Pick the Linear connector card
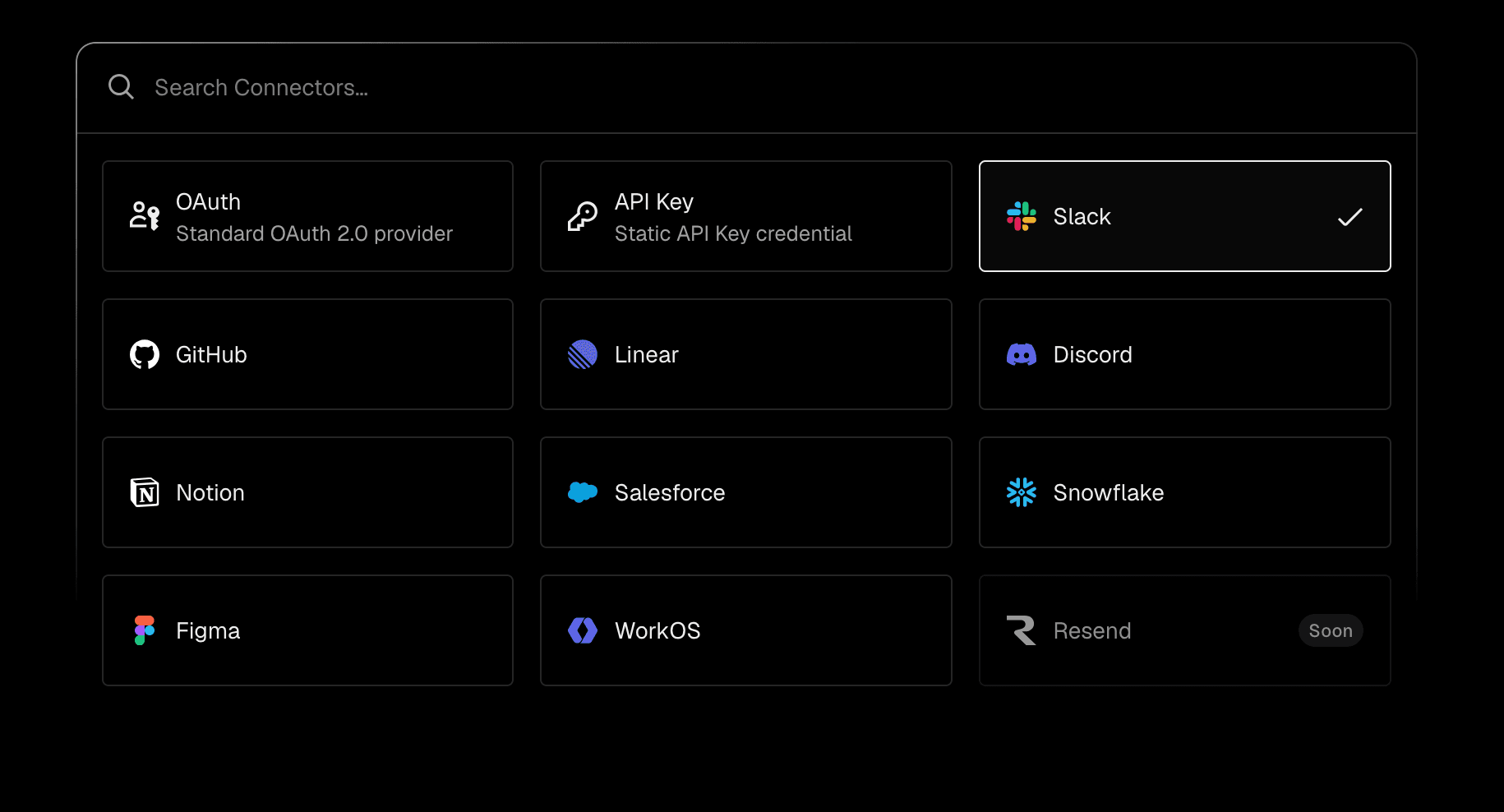Image resolution: width=1504 pixels, height=812 pixels. pos(746,354)
